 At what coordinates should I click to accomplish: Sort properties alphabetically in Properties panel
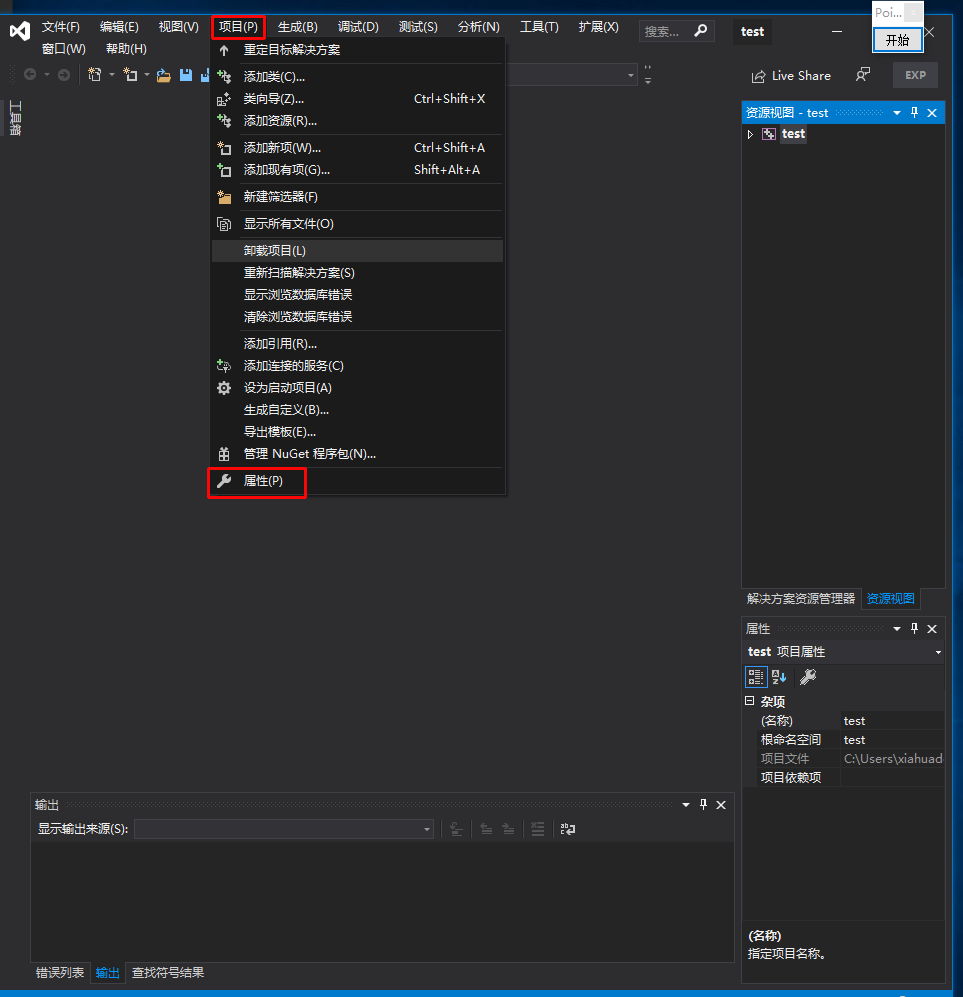[x=778, y=676]
